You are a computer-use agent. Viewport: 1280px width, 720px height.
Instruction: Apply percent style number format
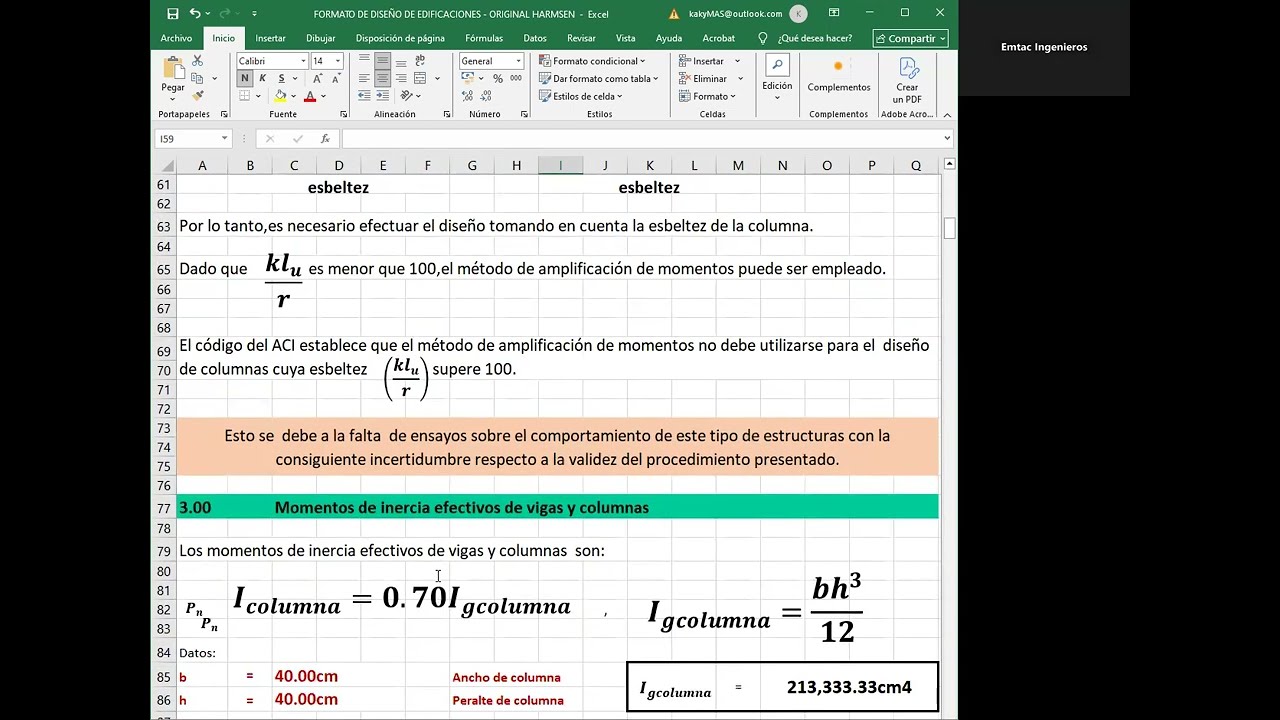497,78
